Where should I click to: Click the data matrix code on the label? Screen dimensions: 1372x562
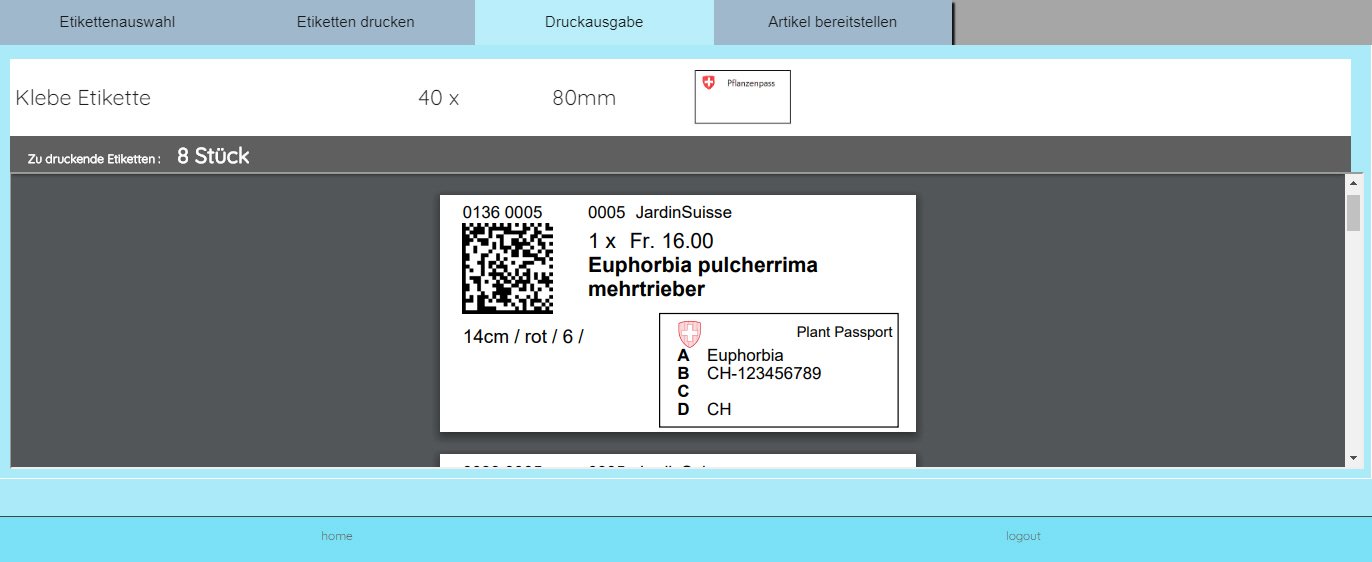(x=507, y=268)
